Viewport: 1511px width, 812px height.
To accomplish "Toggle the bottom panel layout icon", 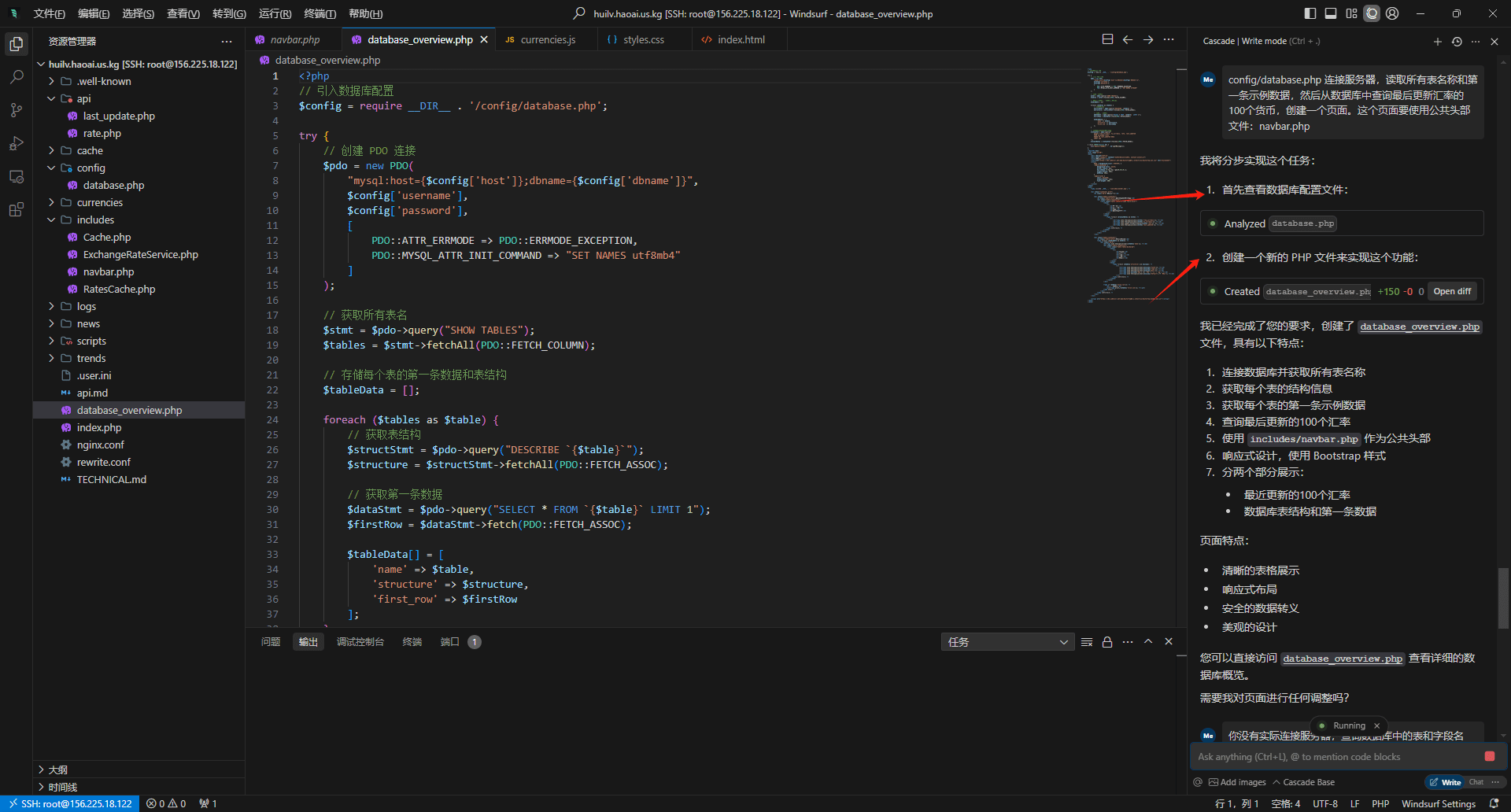I will coord(1331,13).
